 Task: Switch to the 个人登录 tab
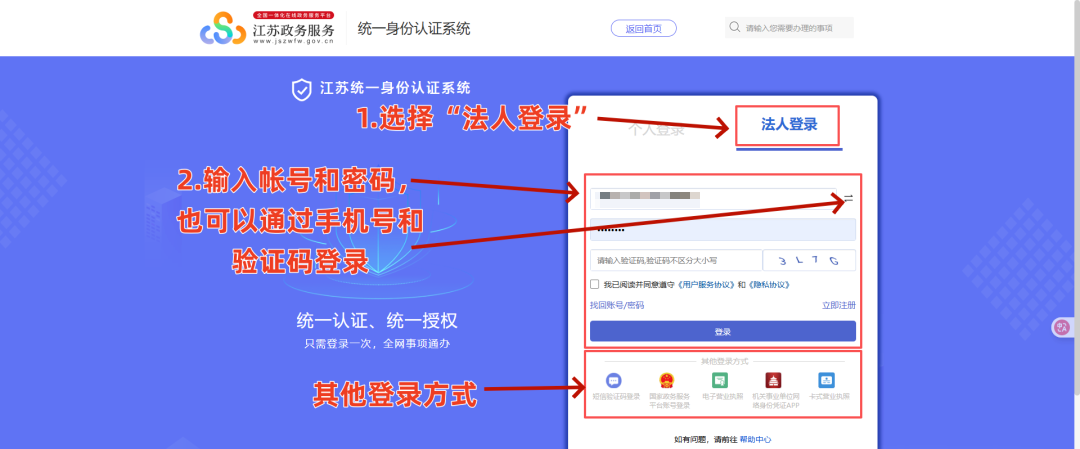(656, 129)
